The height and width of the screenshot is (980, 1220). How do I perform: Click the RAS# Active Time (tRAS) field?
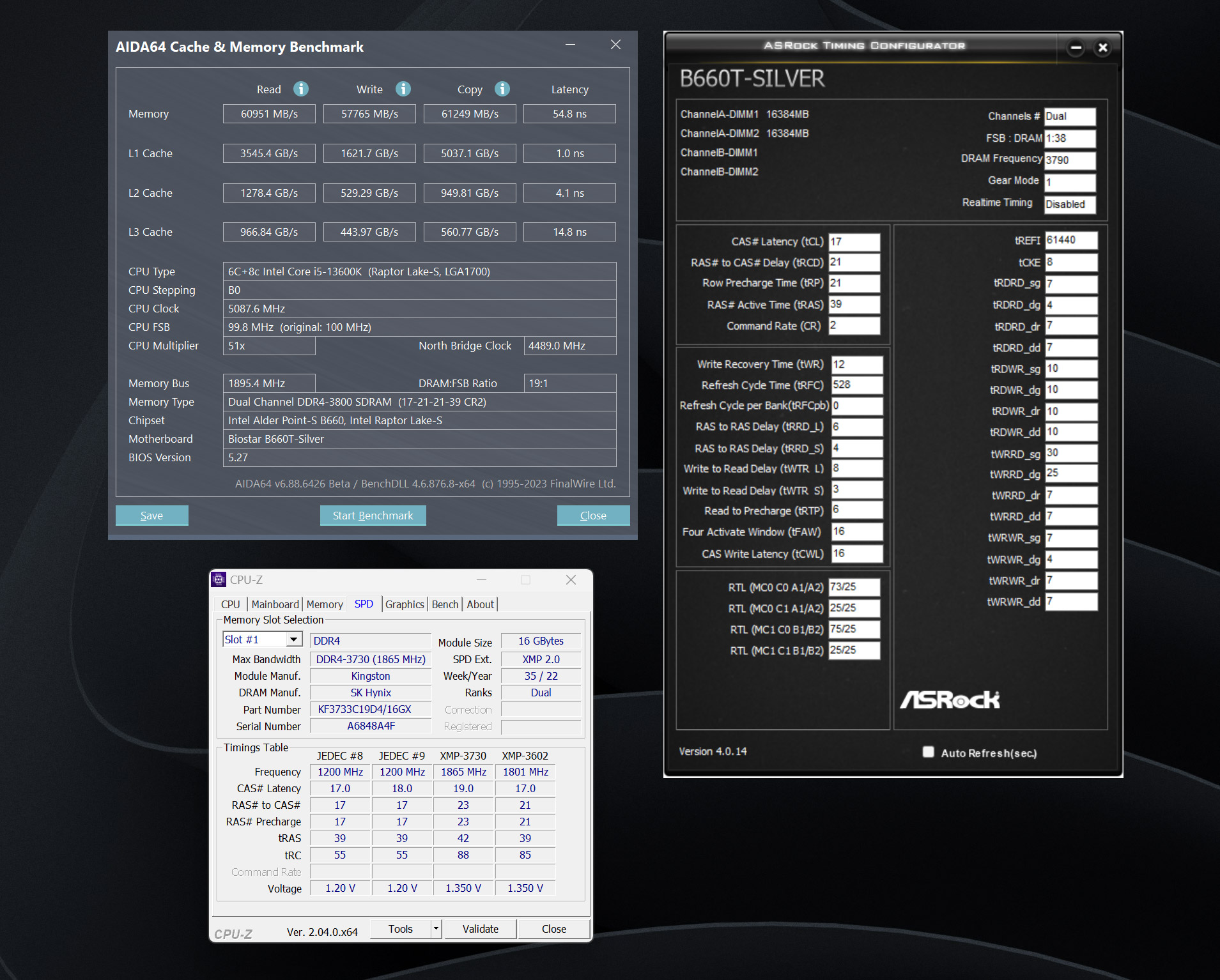(854, 305)
